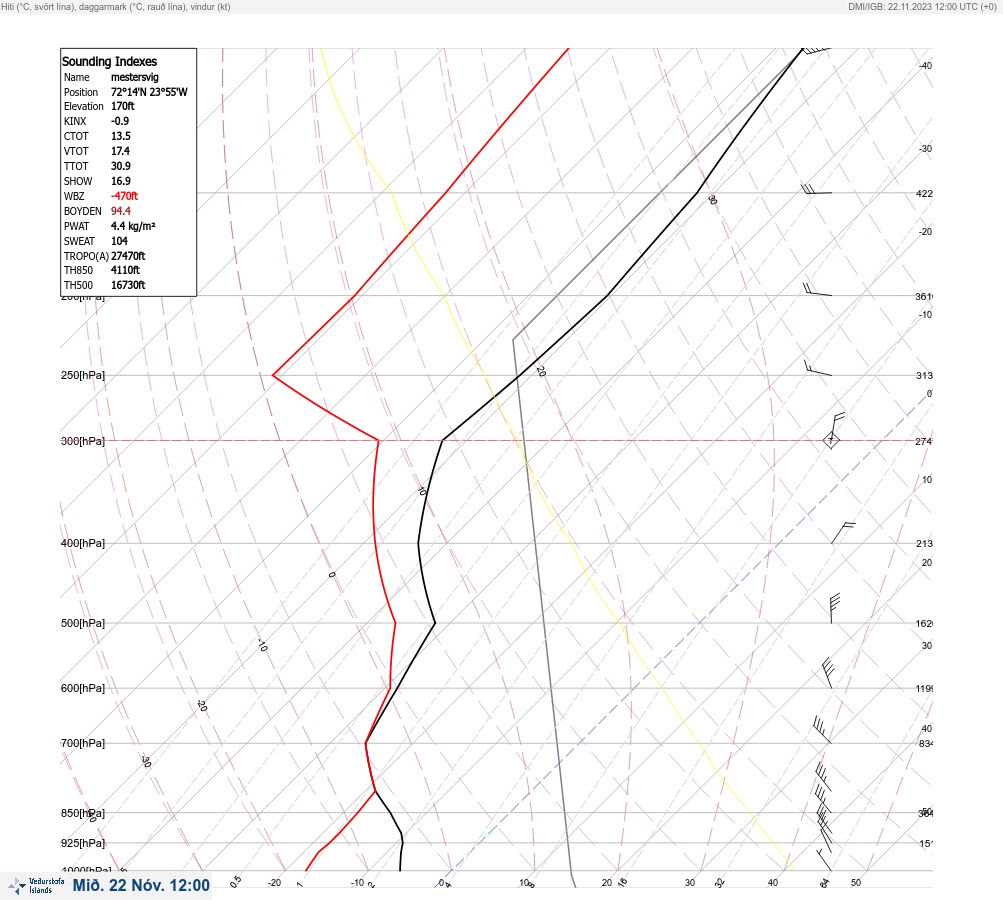Select TTOT value 30.9

click(x=121, y=166)
